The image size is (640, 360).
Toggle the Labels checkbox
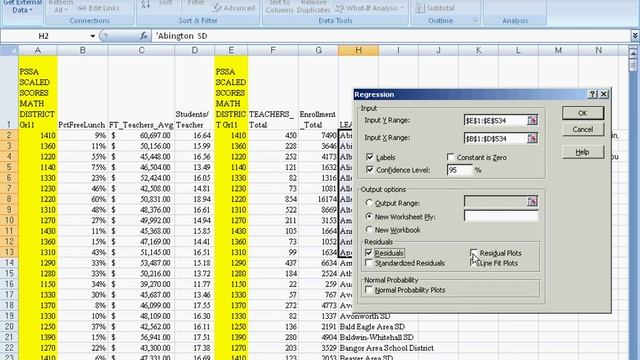click(370, 157)
